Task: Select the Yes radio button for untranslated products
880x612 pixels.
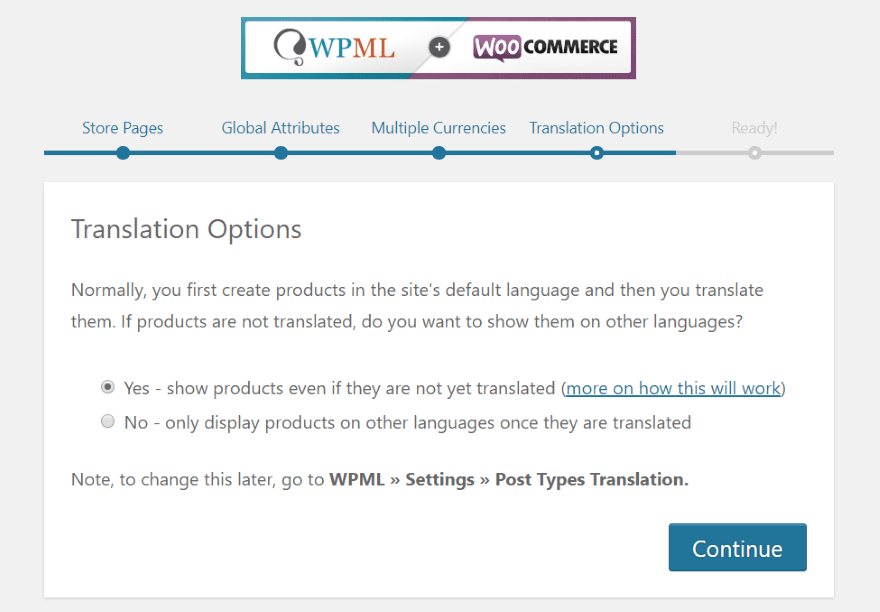Action: [108, 387]
